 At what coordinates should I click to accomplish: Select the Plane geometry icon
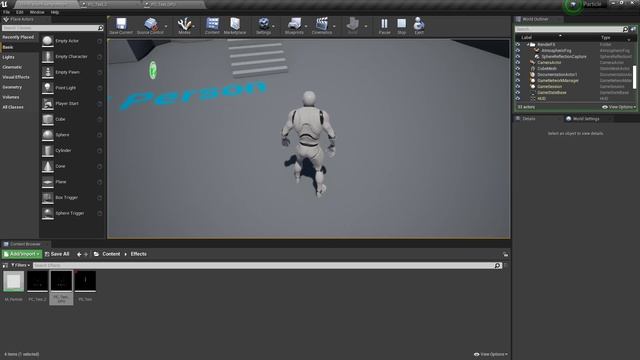tap(48, 182)
